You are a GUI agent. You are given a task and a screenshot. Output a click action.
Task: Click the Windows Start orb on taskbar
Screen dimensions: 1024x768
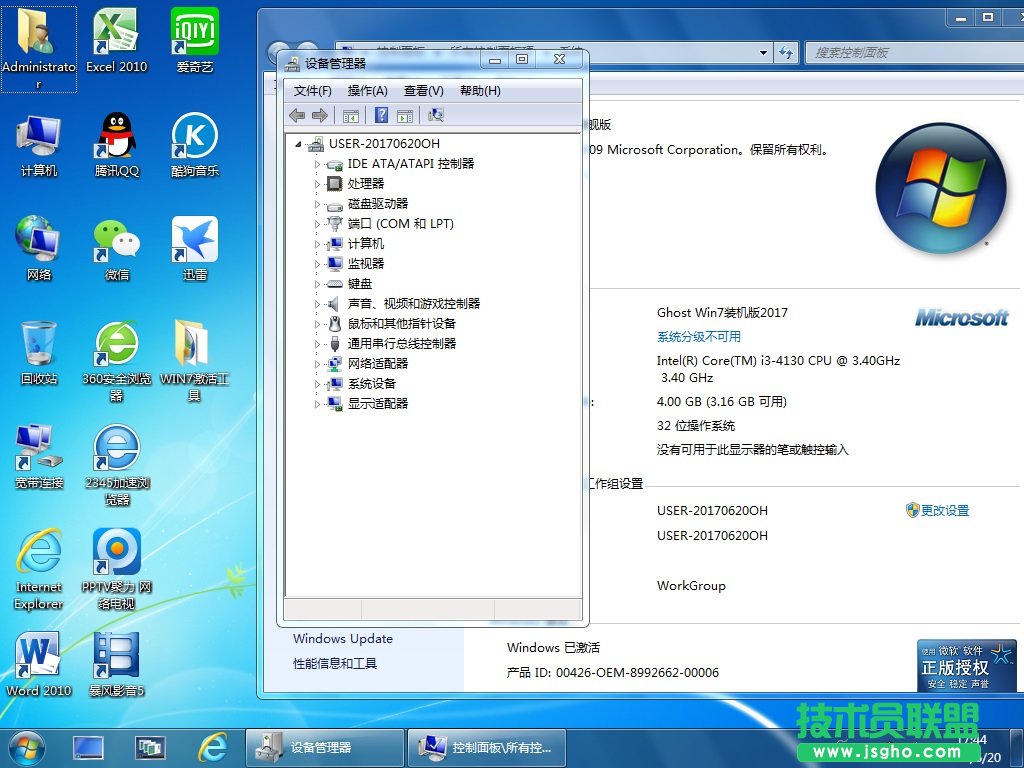(26, 747)
